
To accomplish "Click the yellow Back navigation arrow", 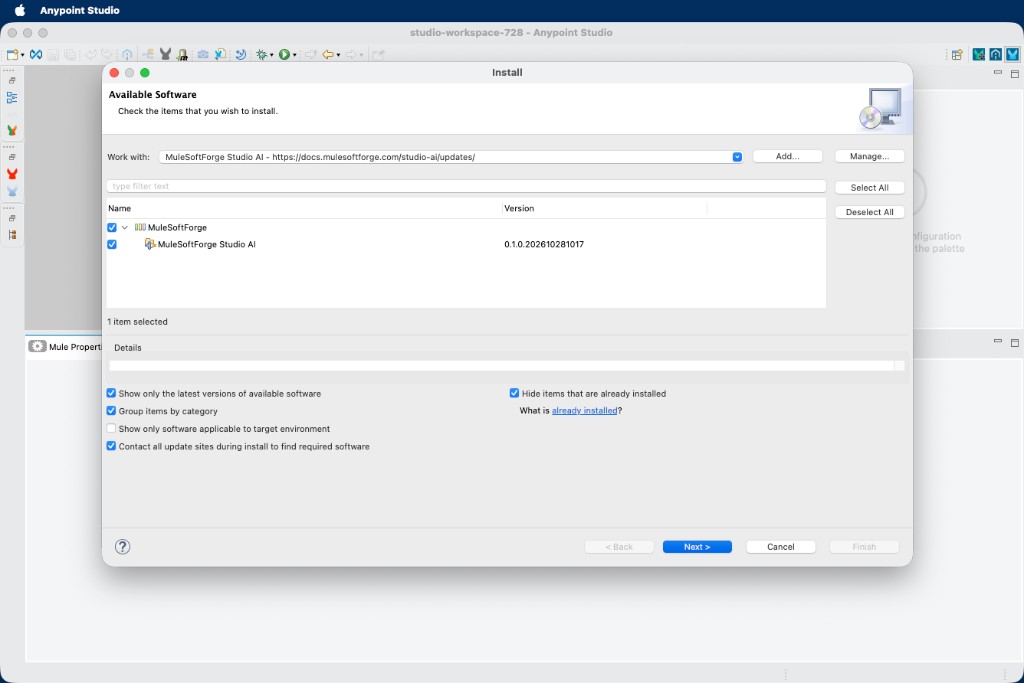I will 328,55.
